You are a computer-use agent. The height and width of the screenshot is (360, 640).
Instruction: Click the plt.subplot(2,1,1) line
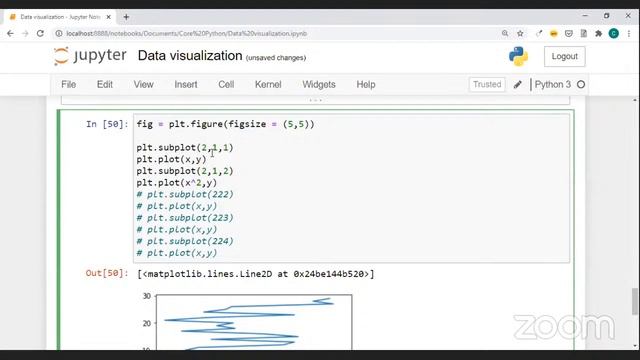pyautogui.click(x=184, y=147)
